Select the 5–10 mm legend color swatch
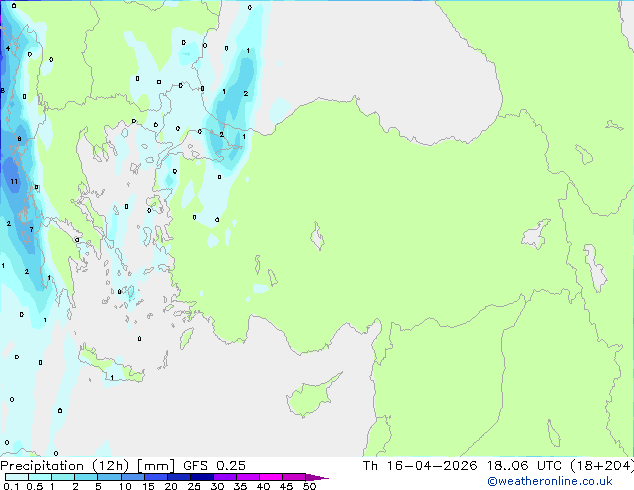This screenshot has height=490, width=634. (109, 477)
